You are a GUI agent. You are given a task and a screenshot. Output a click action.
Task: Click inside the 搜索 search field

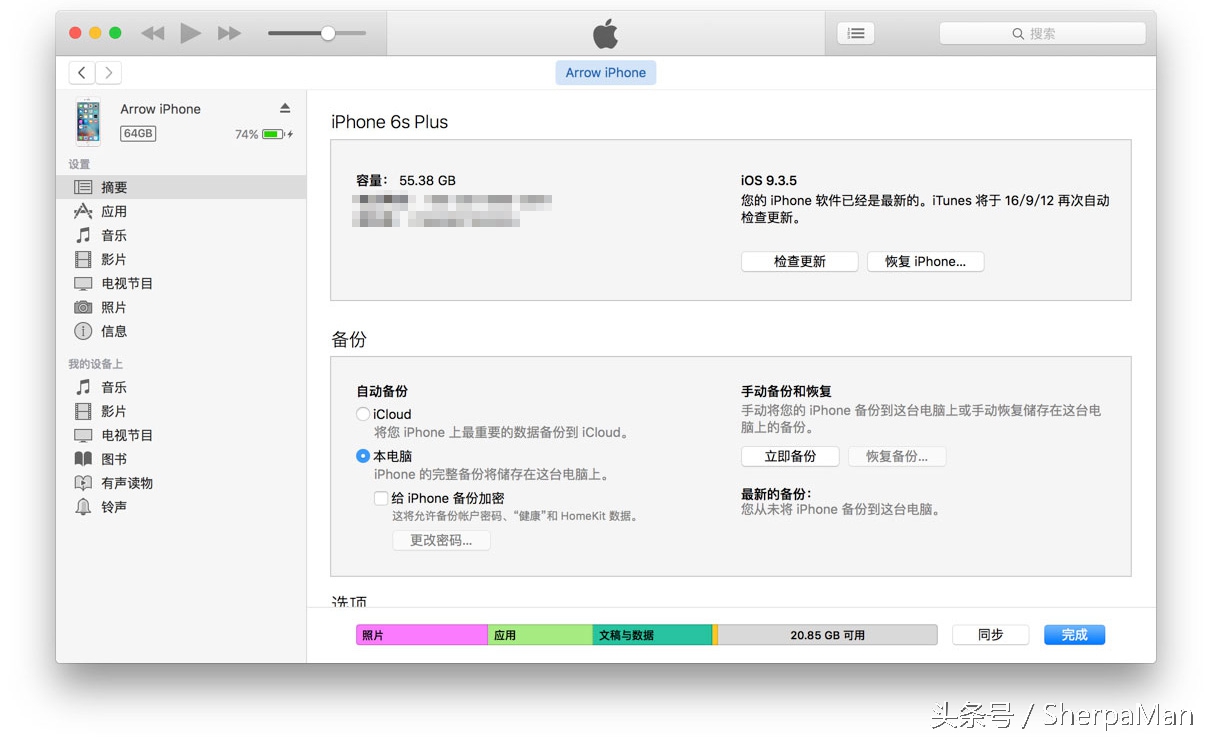(1042, 32)
